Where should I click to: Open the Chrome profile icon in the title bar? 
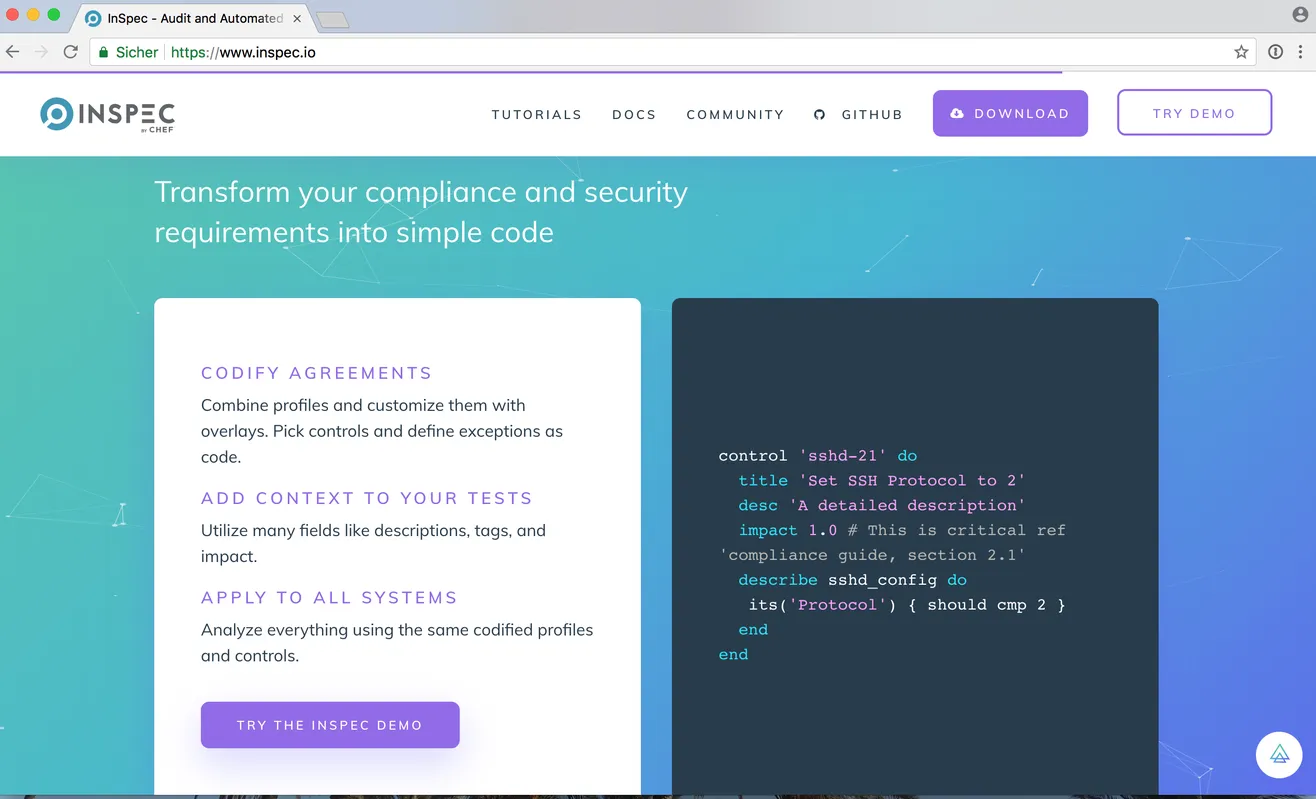click(1300, 15)
